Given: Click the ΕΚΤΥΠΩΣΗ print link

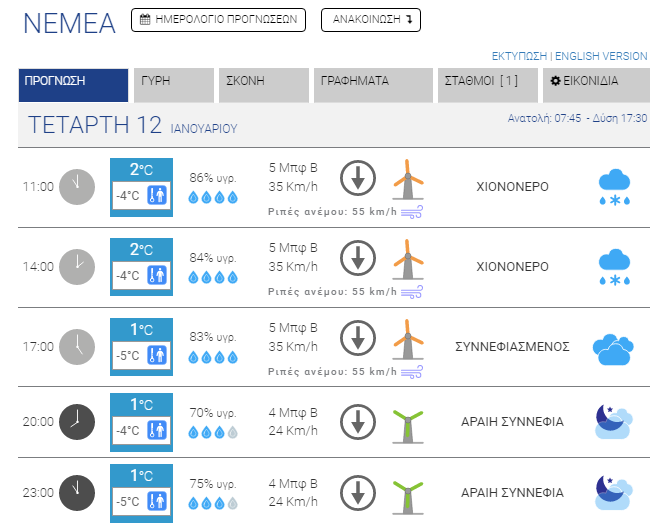Looking at the screenshot, I should click(519, 56).
